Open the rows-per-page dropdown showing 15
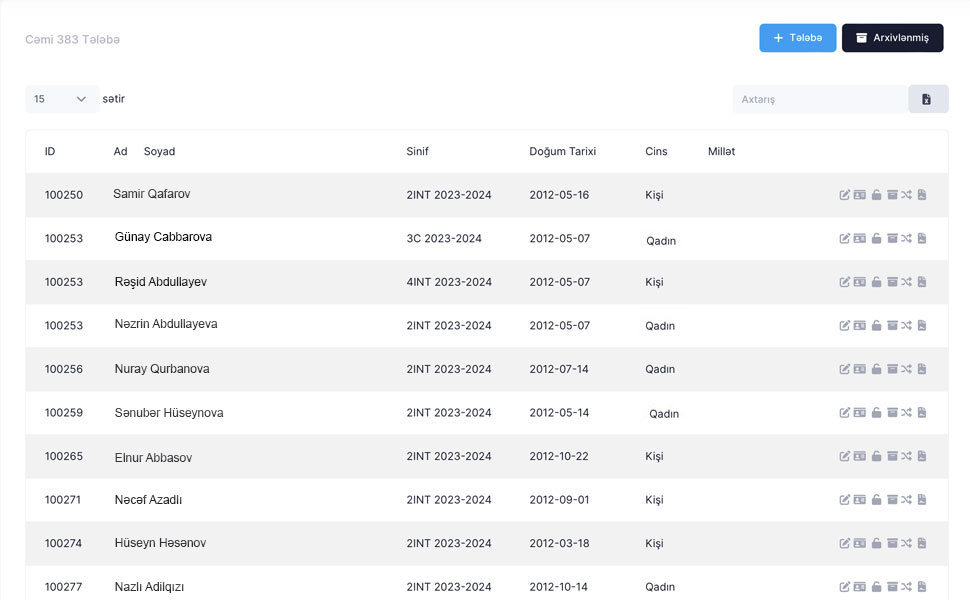Viewport: 970px width, 600px height. click(60, 99)
